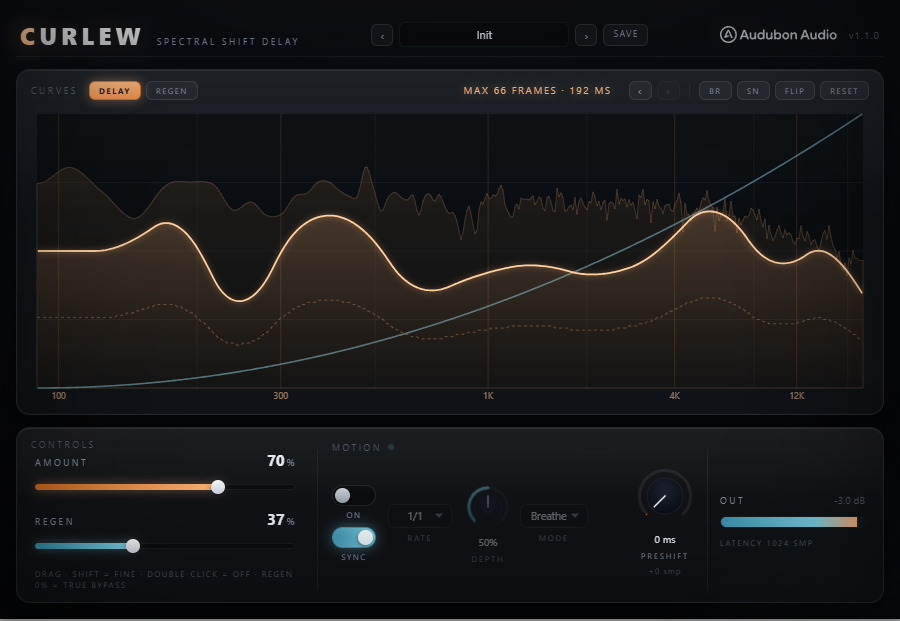Image resolution: width=900 pixels, height=621 pixels.
Task: Step curve history back arrow
Action: pos(640,91)
